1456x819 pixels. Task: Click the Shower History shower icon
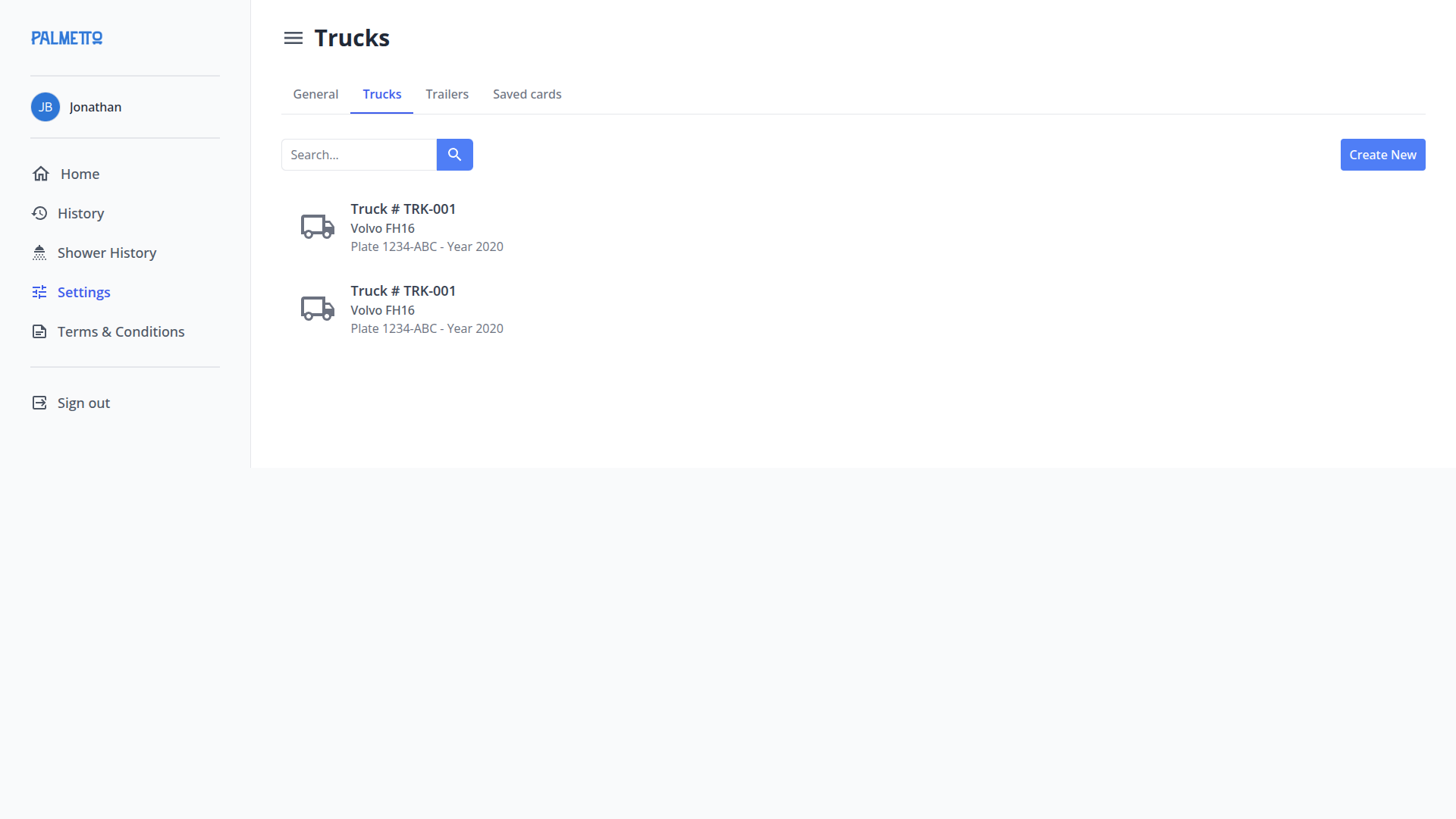tap(39, 253)
